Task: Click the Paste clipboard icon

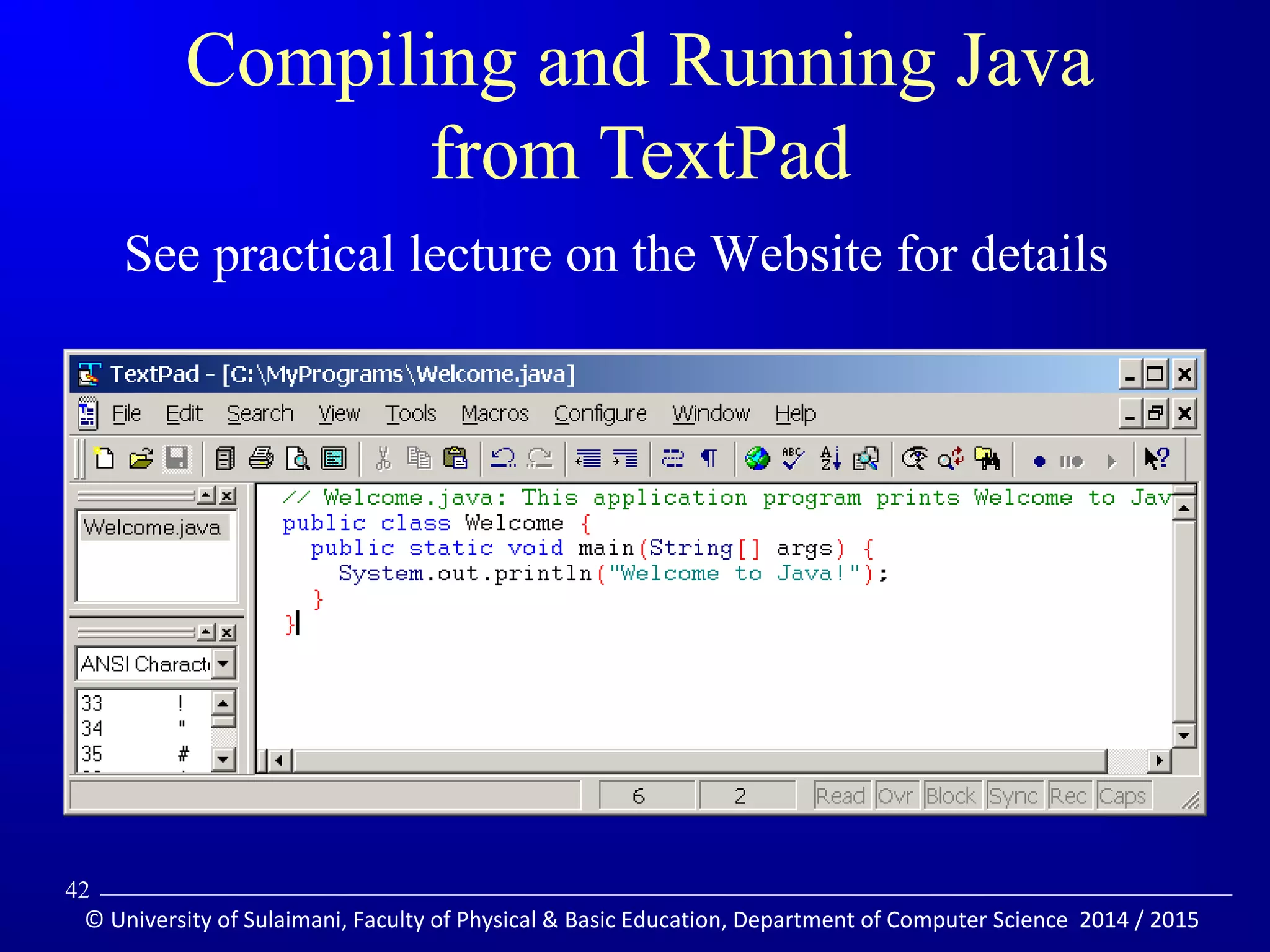Action: tap(455, 459)
